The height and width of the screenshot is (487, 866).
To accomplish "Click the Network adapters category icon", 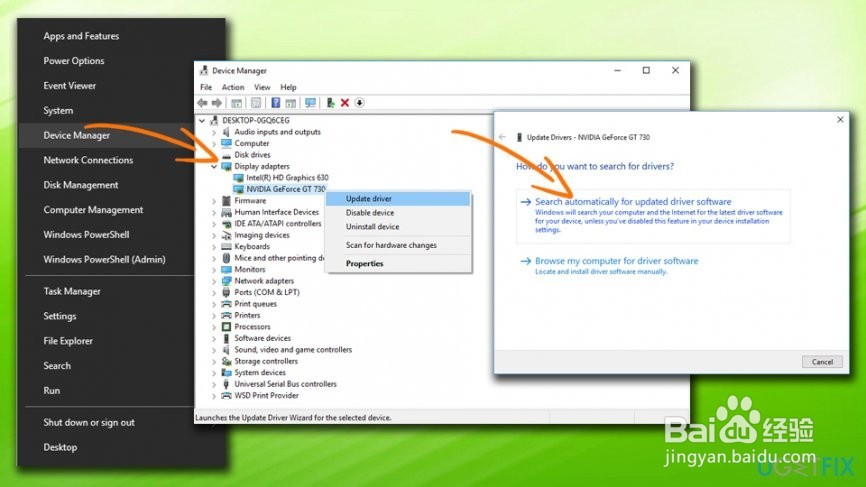I will pyautogui.click(x=226, y=280).
